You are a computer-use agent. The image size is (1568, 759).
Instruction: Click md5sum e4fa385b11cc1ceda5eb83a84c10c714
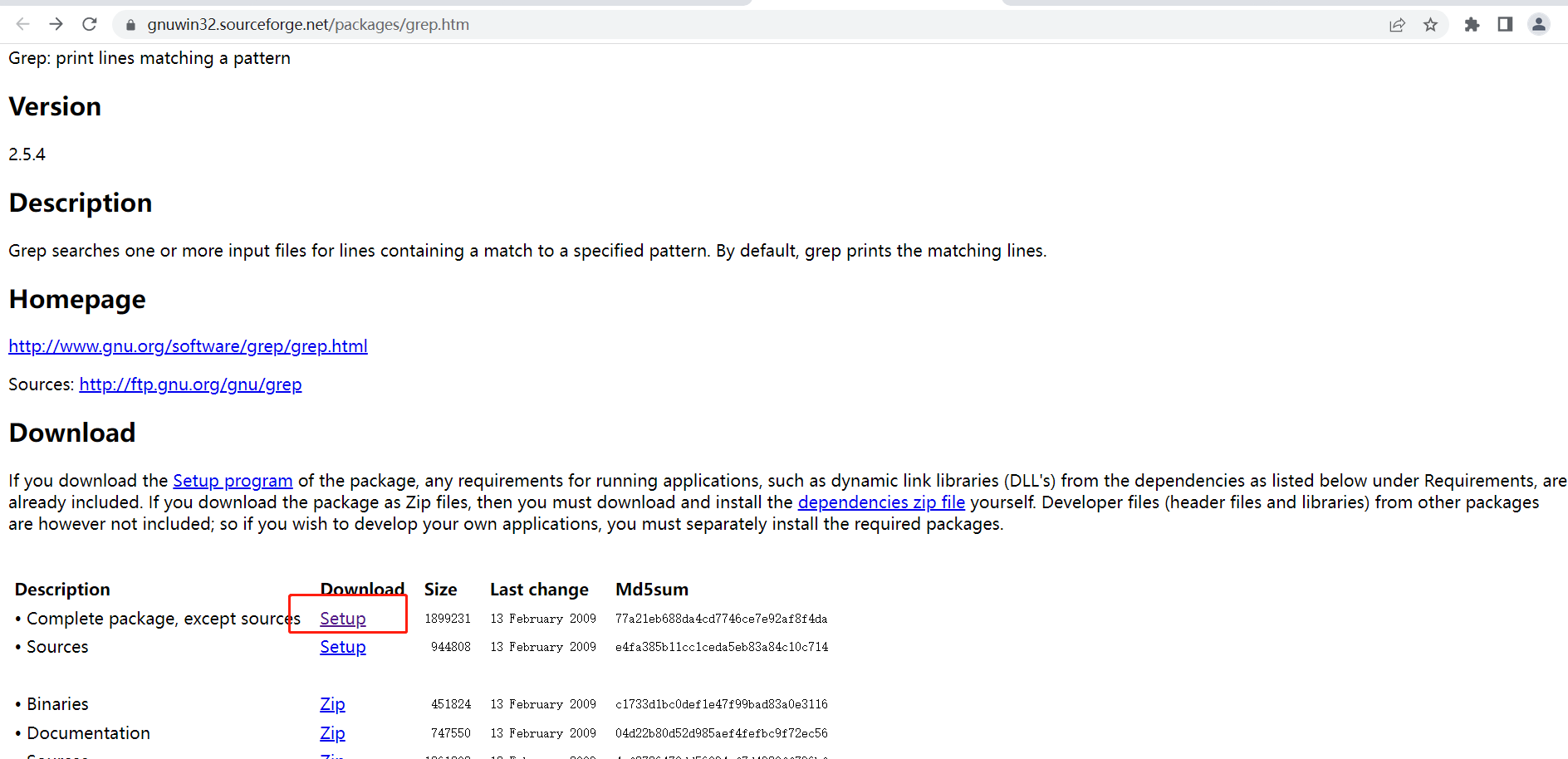tap(722, 647)
